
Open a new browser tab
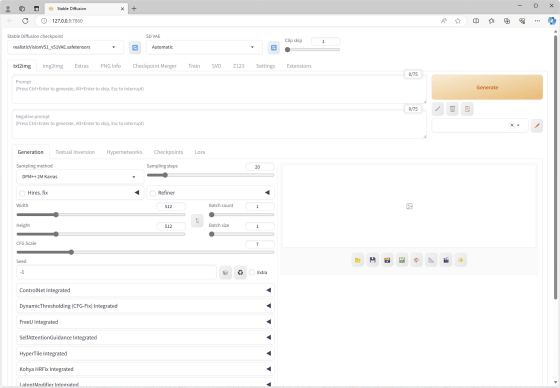click(134, 8)
